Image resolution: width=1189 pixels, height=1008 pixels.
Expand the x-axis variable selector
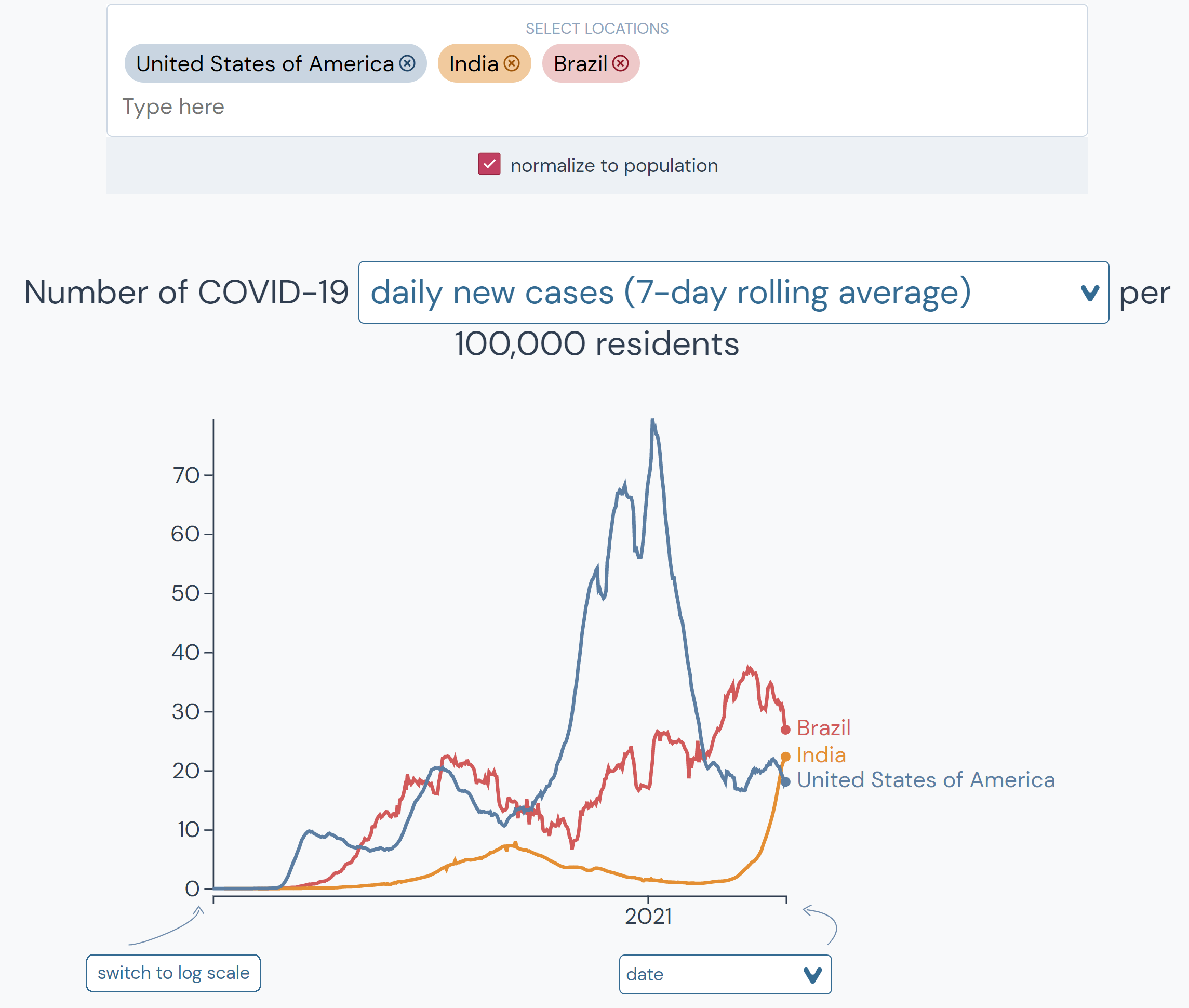tap(725, 975)
